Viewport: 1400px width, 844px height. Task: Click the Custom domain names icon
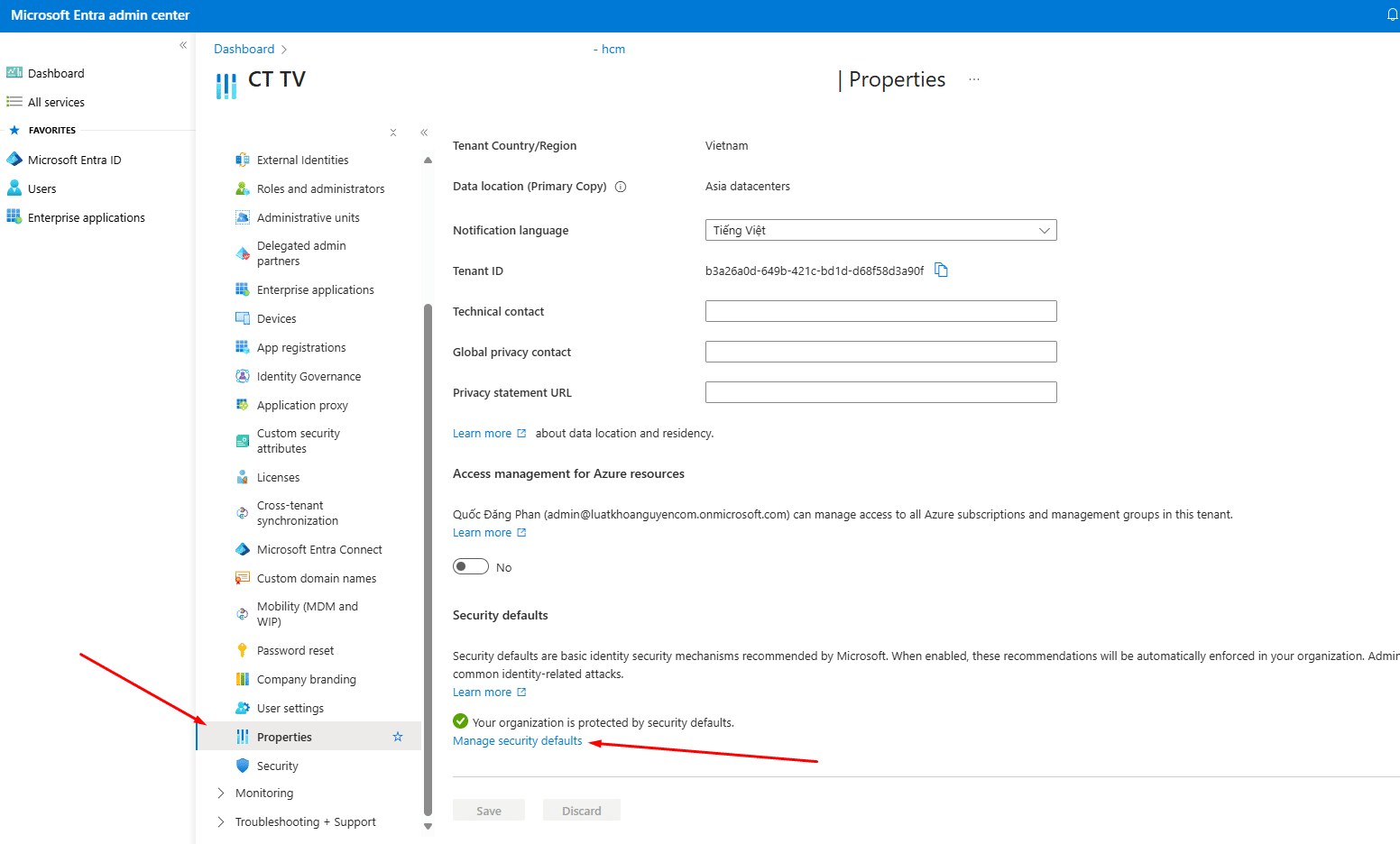(x=243, y=578)
